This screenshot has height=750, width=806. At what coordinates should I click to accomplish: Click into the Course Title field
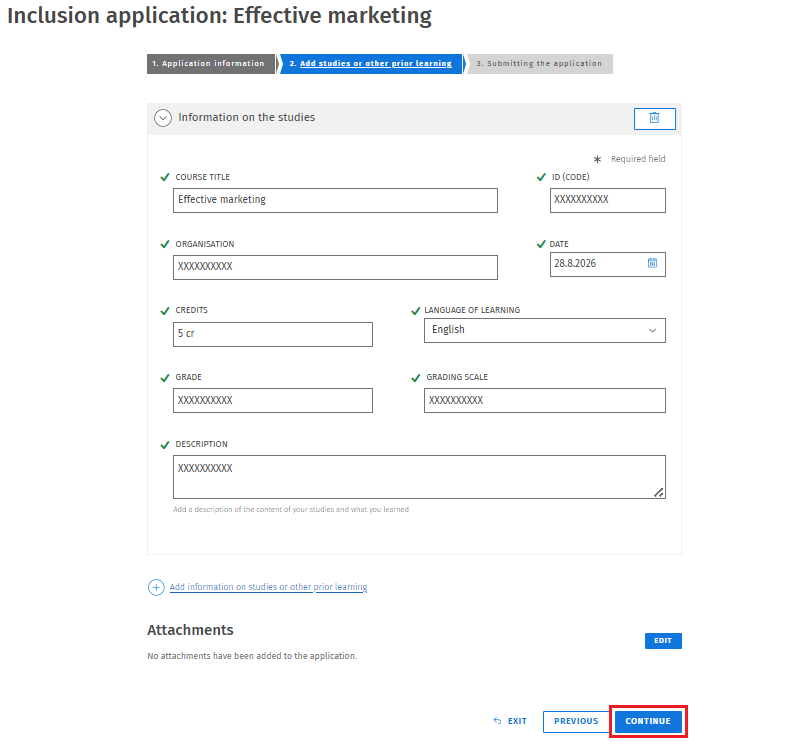point(335,200)
